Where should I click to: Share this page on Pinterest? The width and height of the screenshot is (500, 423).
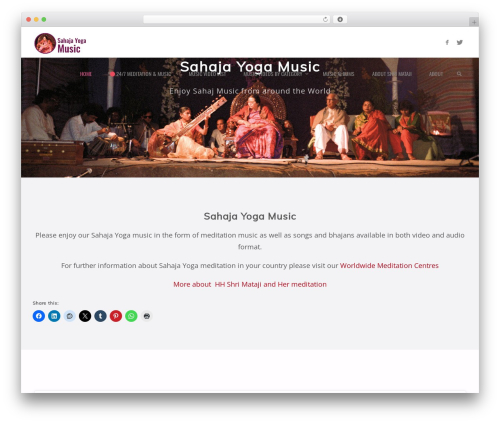click(x=116, y=316)
